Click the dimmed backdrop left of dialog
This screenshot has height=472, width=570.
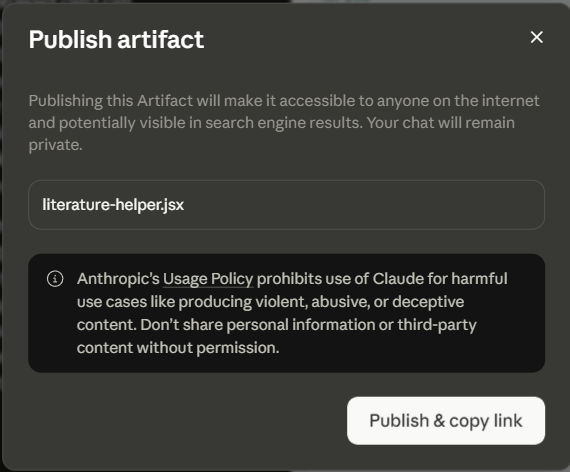[1, 236]
